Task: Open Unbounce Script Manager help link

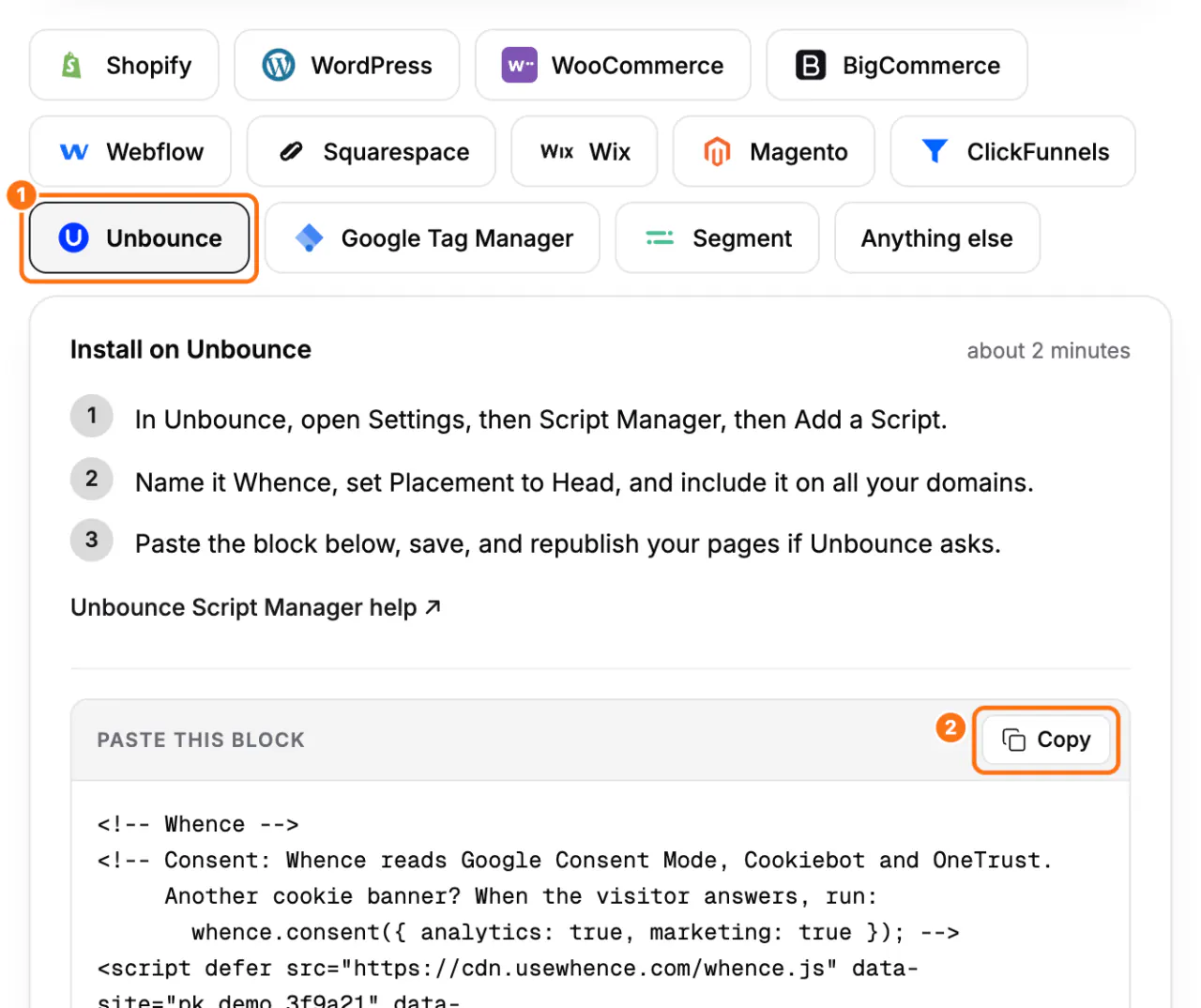Action: (255, 607)
